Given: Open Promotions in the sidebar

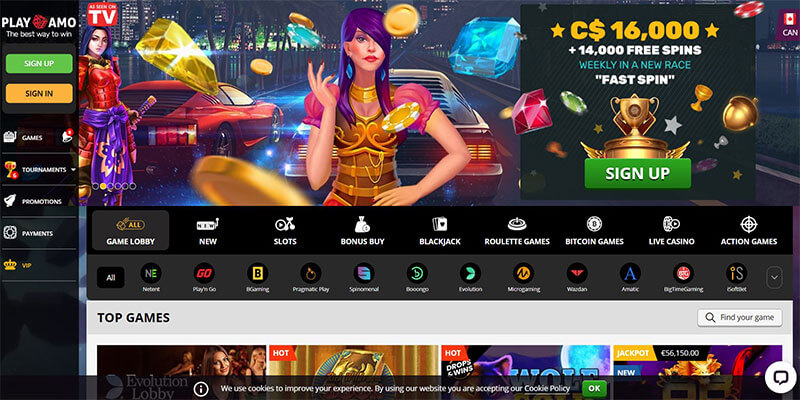Looking at the screenshot, I should pos(39,201).
